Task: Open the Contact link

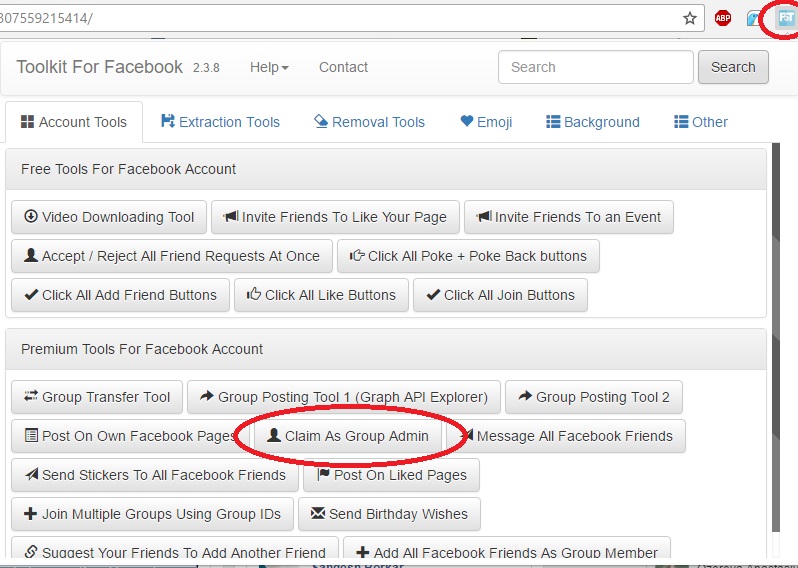Action: pos(343,67)
